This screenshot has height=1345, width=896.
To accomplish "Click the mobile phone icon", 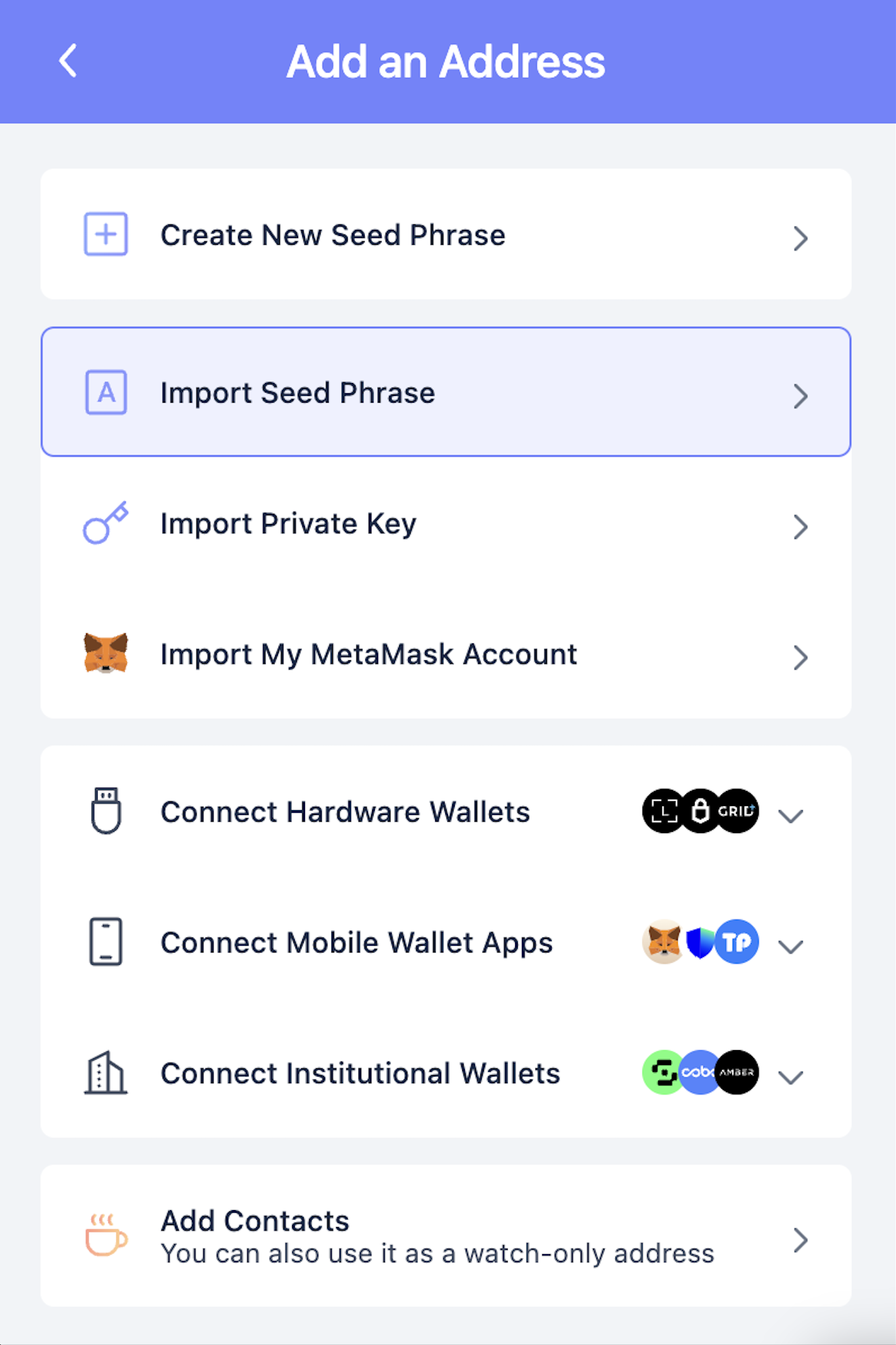I will 106,942.
